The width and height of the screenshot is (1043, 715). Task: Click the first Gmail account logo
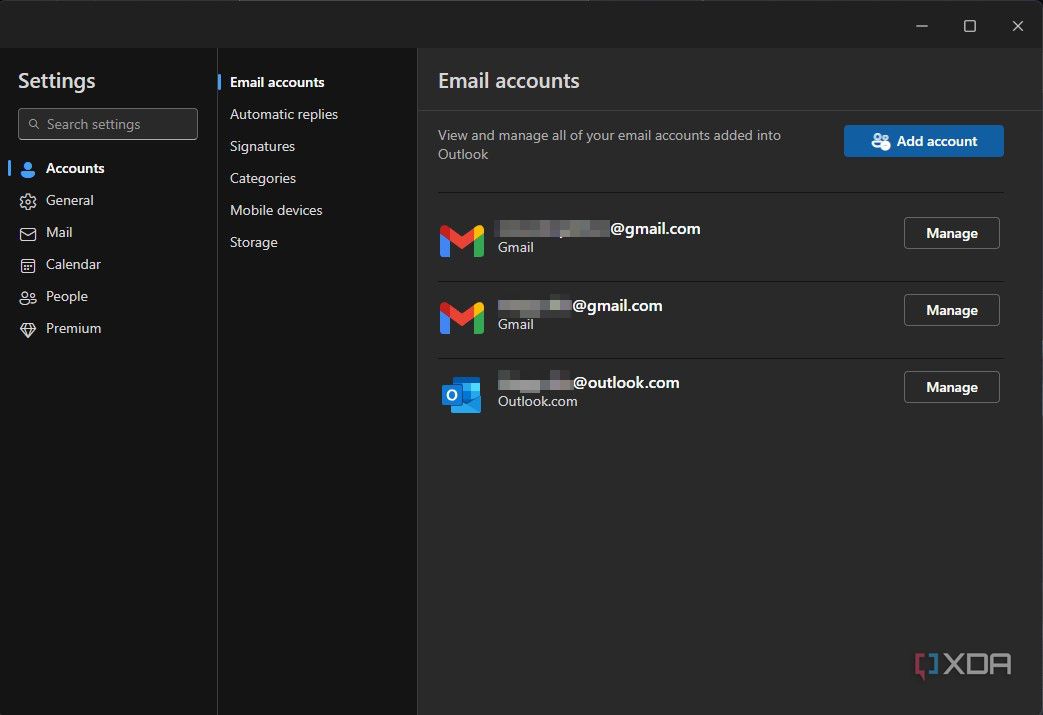[462, 241]
